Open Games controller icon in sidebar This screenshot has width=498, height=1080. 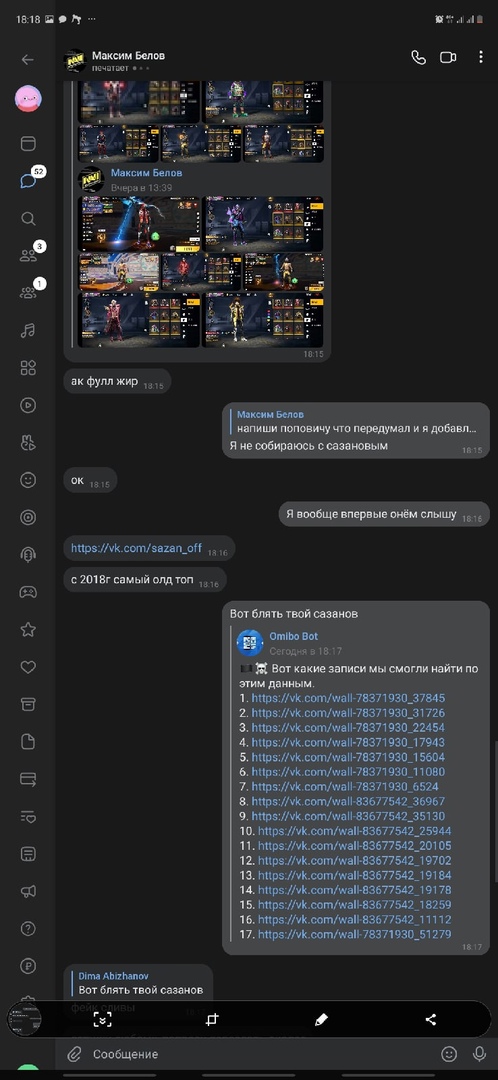(x=28, y=592)
